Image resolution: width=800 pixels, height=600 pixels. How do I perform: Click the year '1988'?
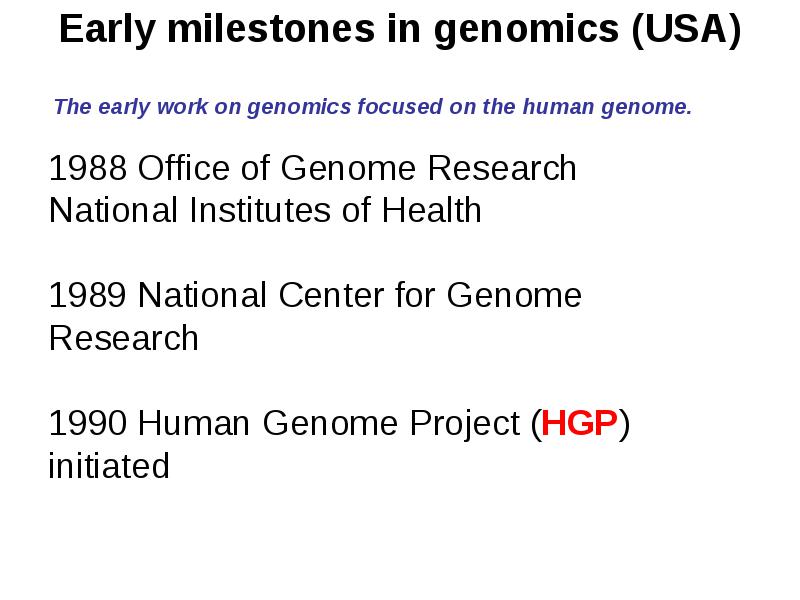pyautogui.click(x=88, y=168)
